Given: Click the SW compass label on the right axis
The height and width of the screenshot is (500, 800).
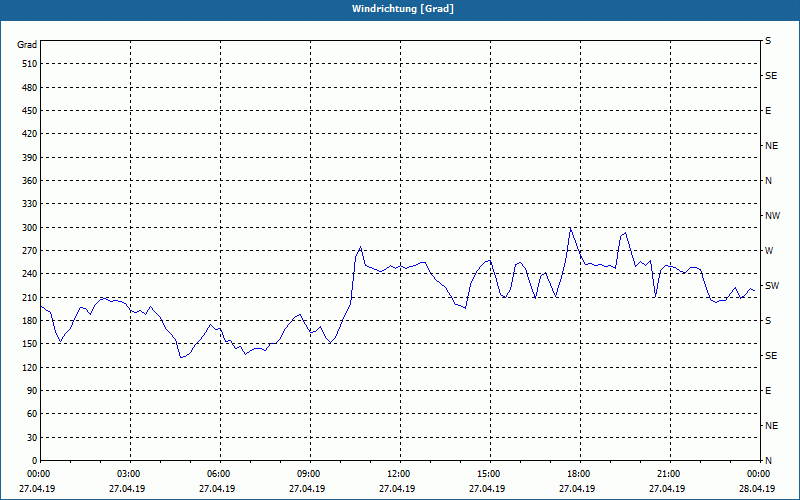Looking at the screenshot, I should (x=772, y=286).
